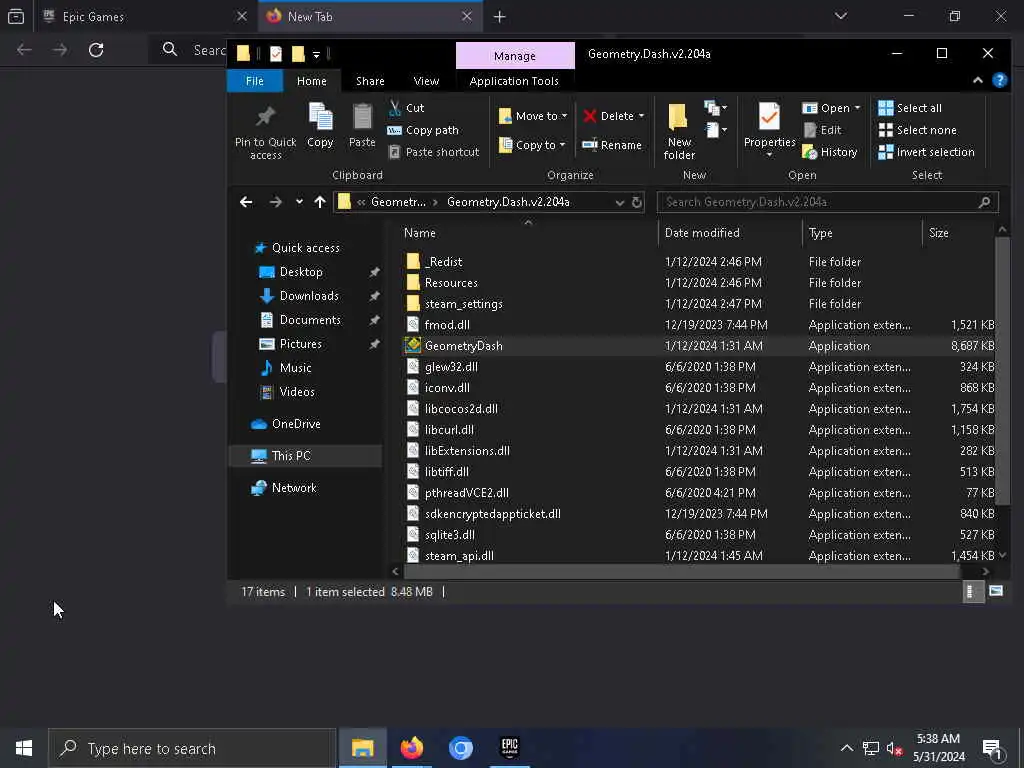
Task: Select the steam_settings folder
Action: pos(463,304)
